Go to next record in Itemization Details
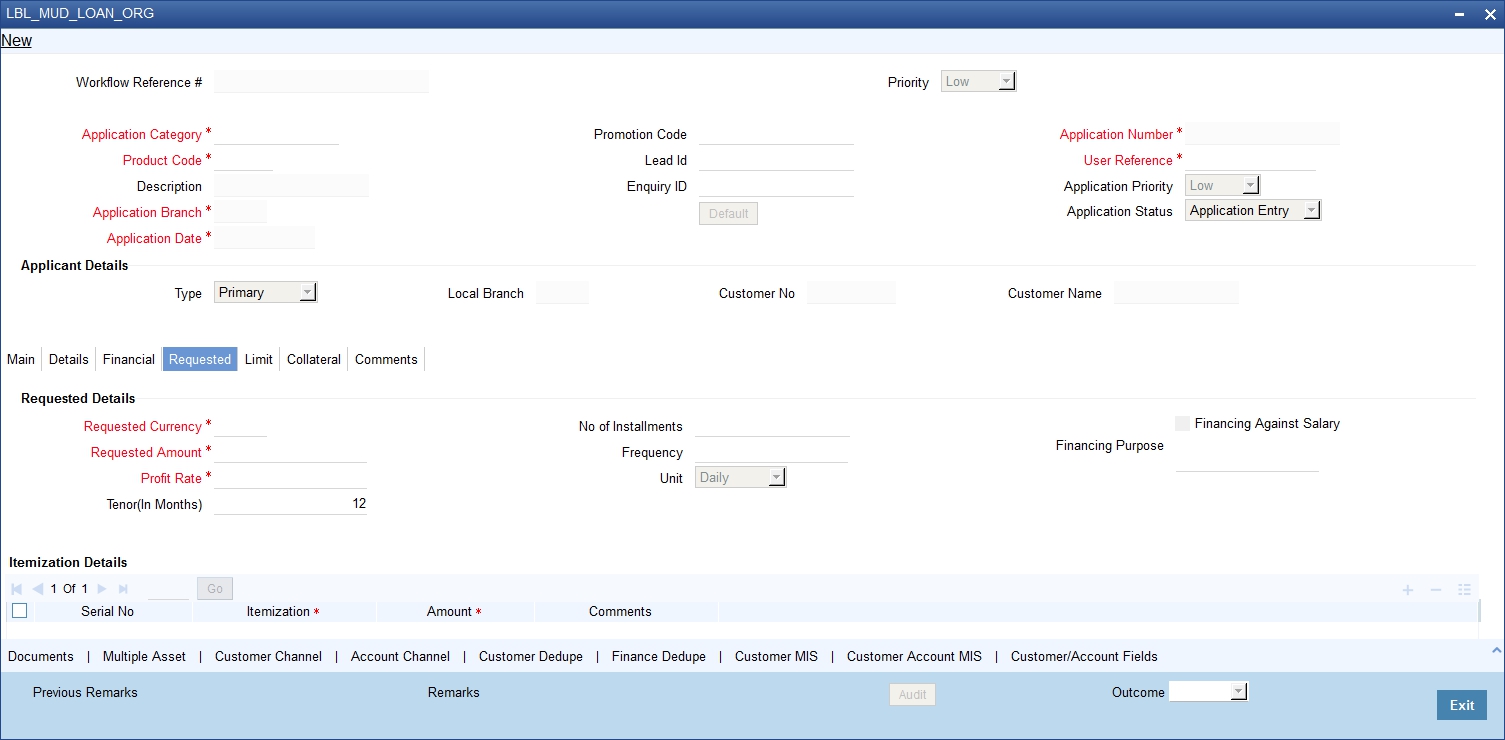The height and width of the screenshot is (740, 1505). [x=102, y=589]
